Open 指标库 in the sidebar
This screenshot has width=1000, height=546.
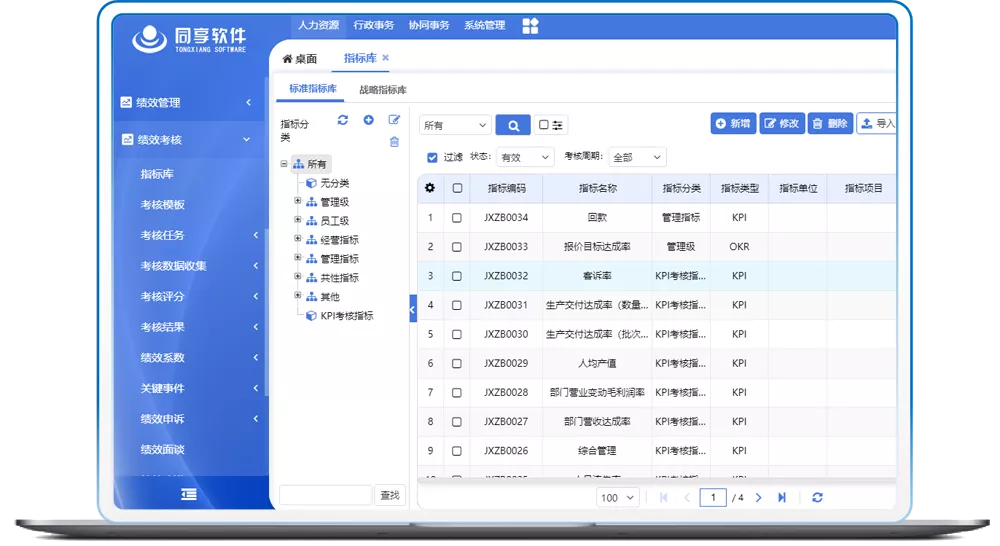tap(157, 174)
